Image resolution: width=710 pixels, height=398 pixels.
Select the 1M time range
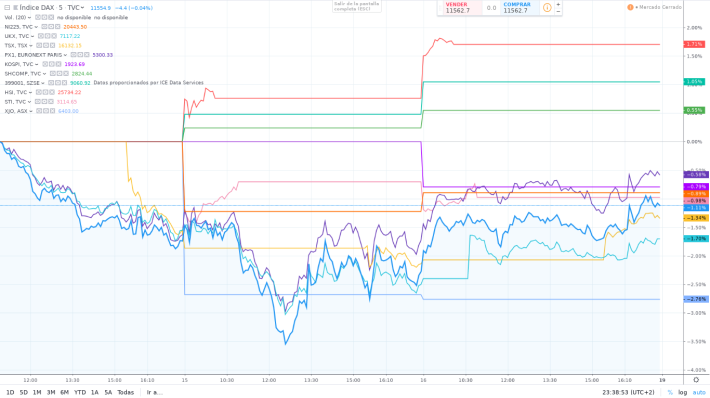37,393
